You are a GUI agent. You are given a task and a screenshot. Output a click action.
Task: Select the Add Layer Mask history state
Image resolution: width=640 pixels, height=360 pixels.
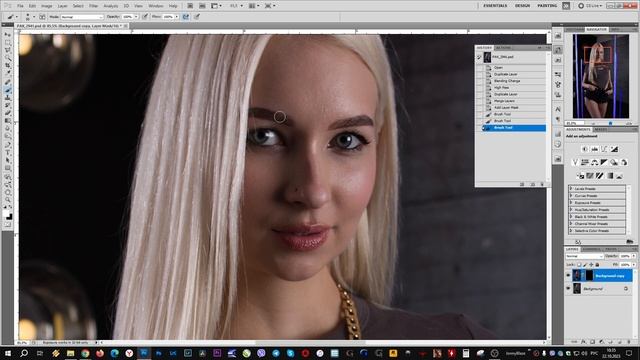(513, 108)
